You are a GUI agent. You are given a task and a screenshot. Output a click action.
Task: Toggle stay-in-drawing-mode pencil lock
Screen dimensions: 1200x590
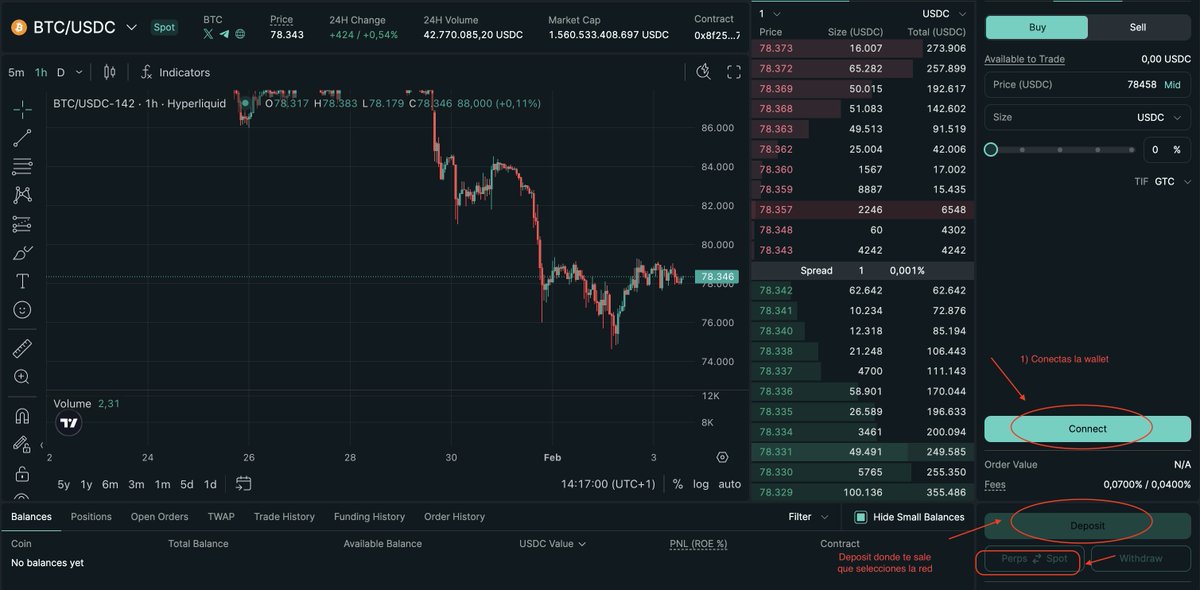click(22, 444)
